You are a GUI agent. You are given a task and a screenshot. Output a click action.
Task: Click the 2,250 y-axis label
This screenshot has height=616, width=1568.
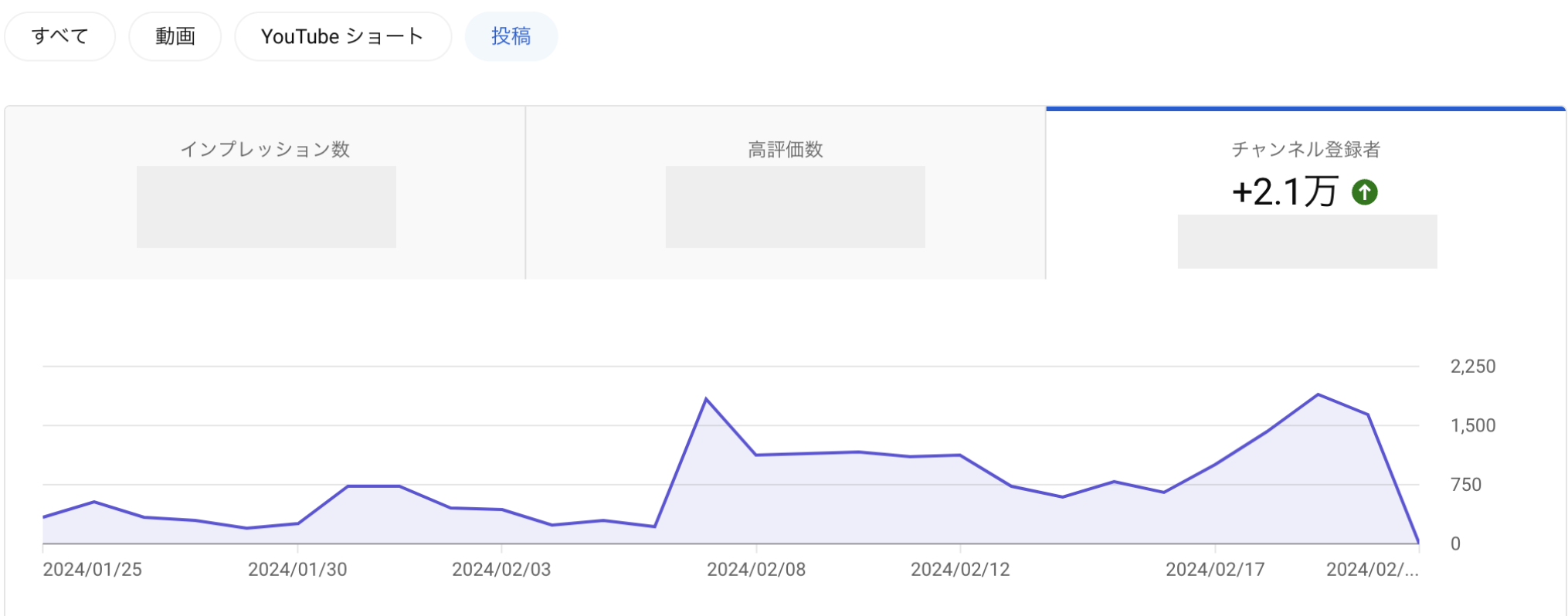[x=1472, y=367]
